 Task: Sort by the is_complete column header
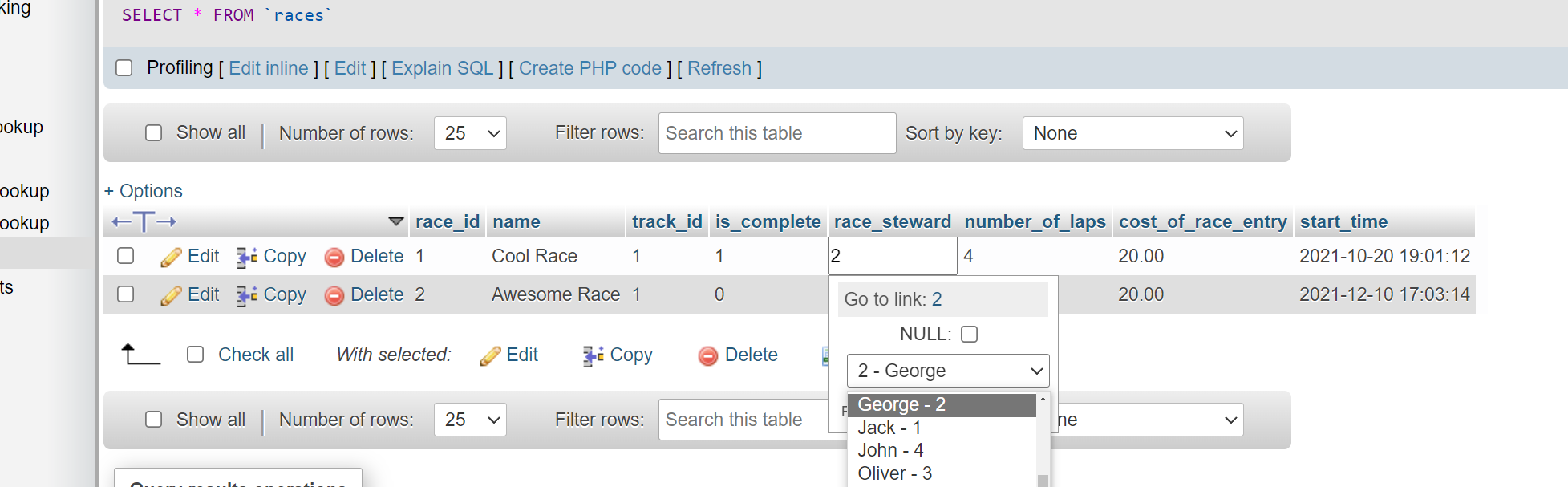[x=768, y=221]
